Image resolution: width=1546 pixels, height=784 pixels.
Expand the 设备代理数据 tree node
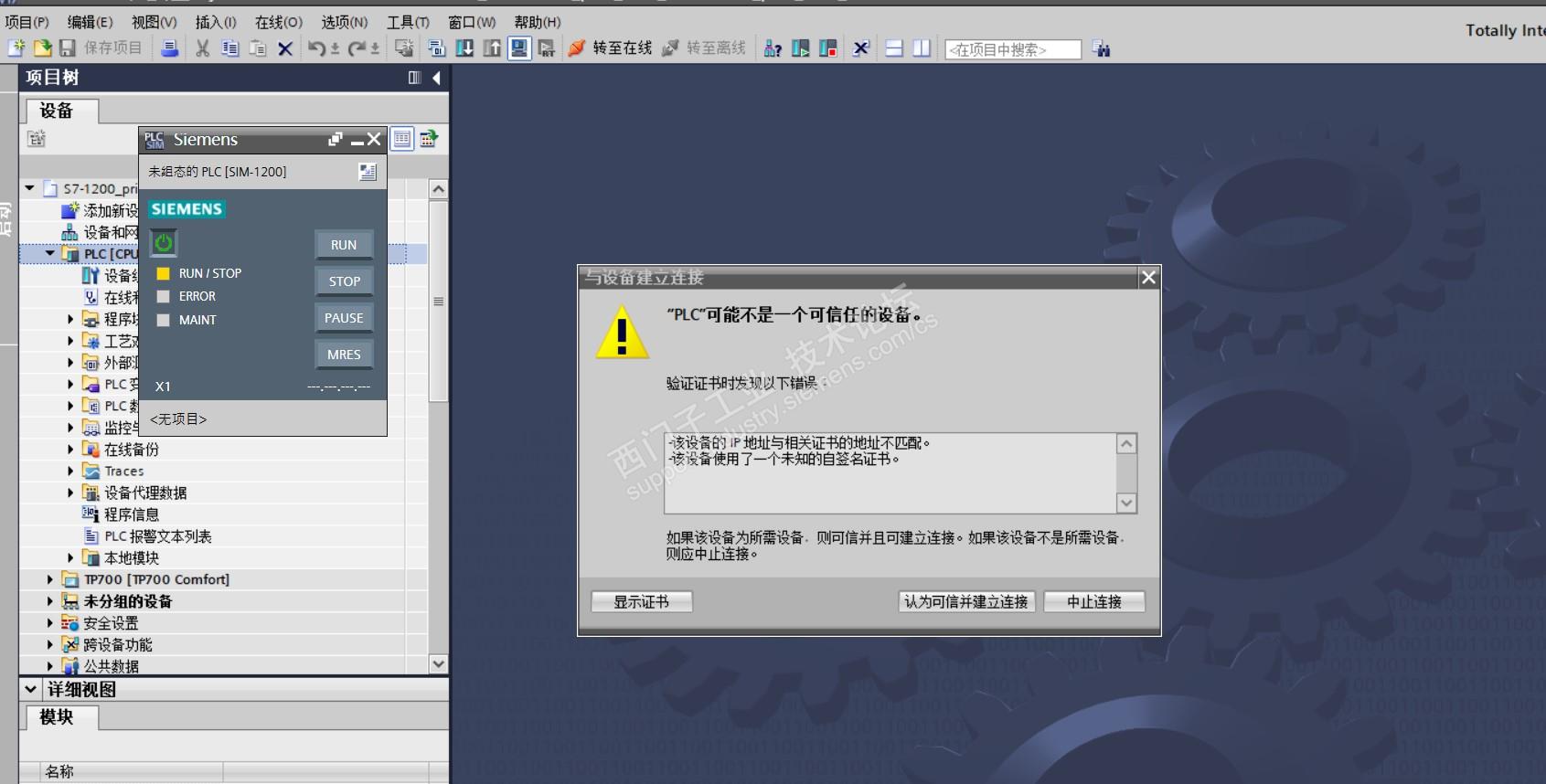[70, 493]
